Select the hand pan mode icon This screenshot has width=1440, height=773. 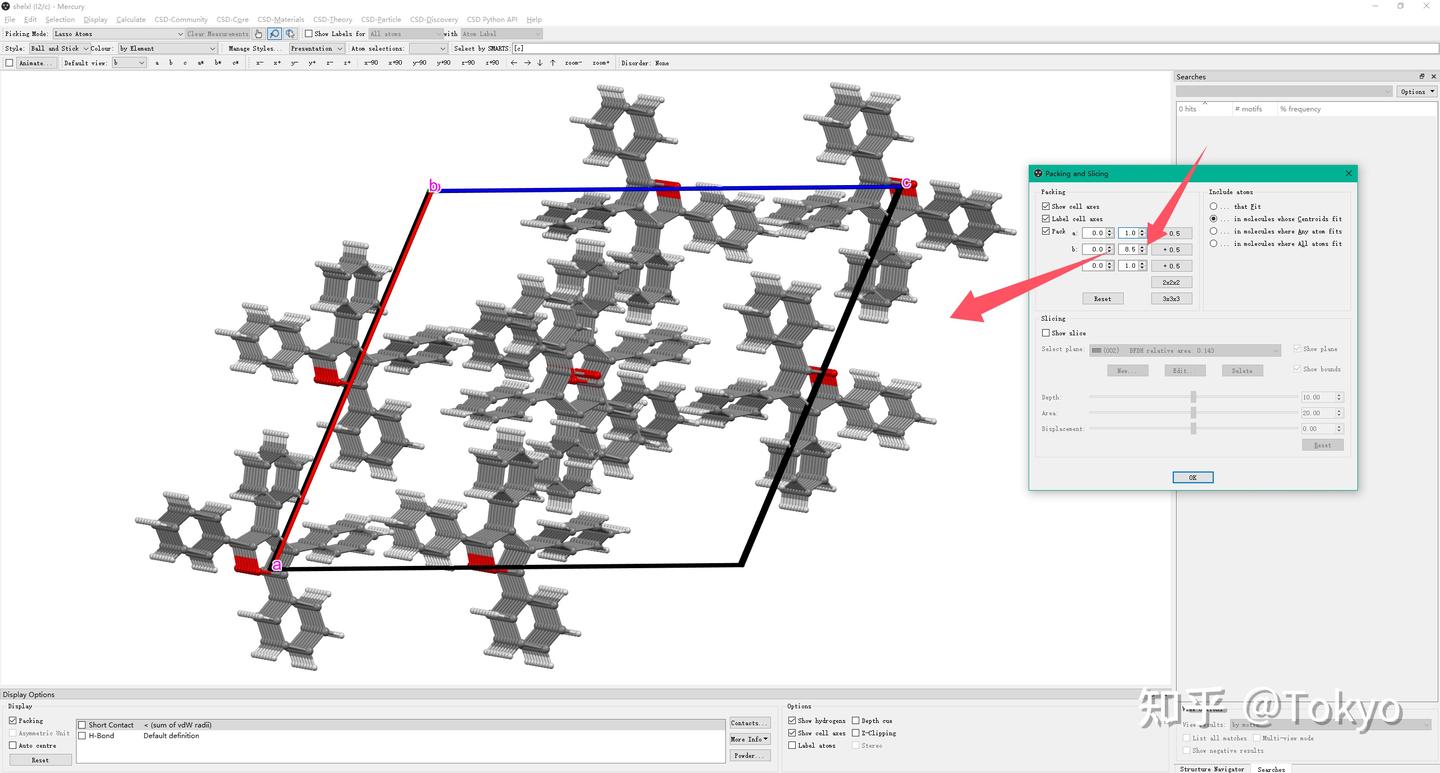pyautogui.click(x=258, y=33)
